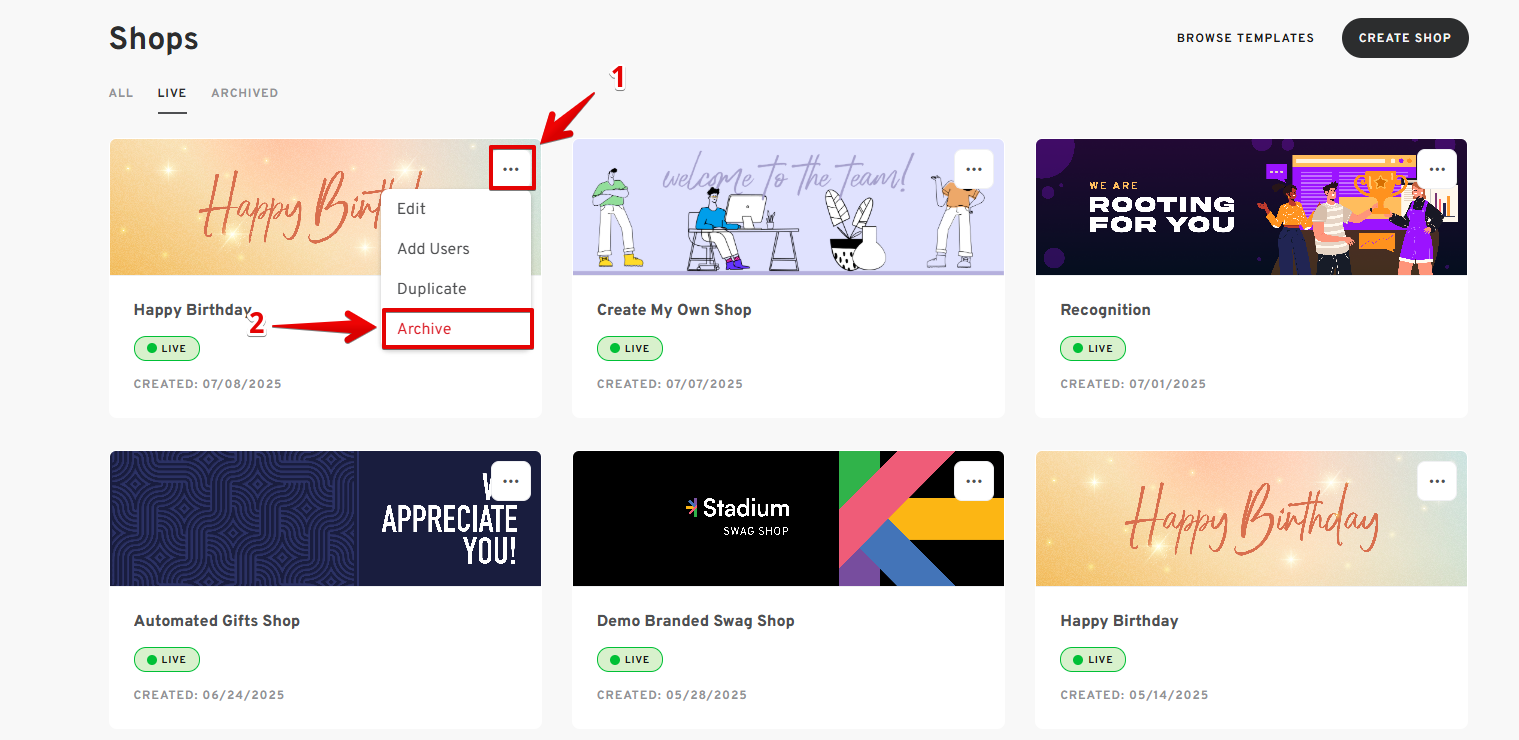The height and width of the screenshot is (740, 1519).
Task: Open three-dots menu on Demo Branded Swag Shop
Action: [x=974, y=481]
